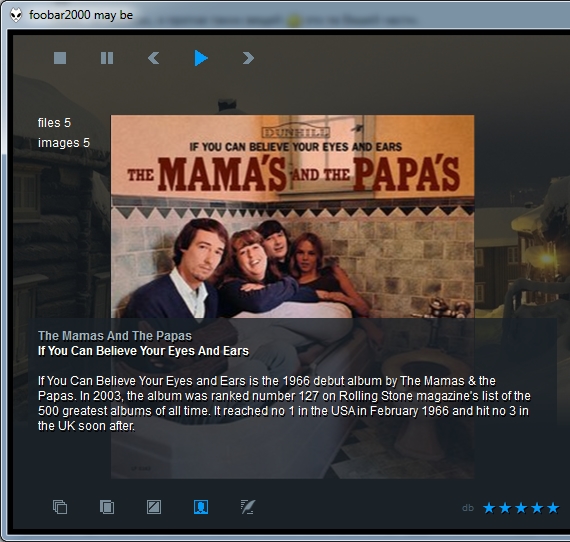The height and width of the screenshot is (542, 570).
Task: Go to the previous track
Action: coord(153,58)
